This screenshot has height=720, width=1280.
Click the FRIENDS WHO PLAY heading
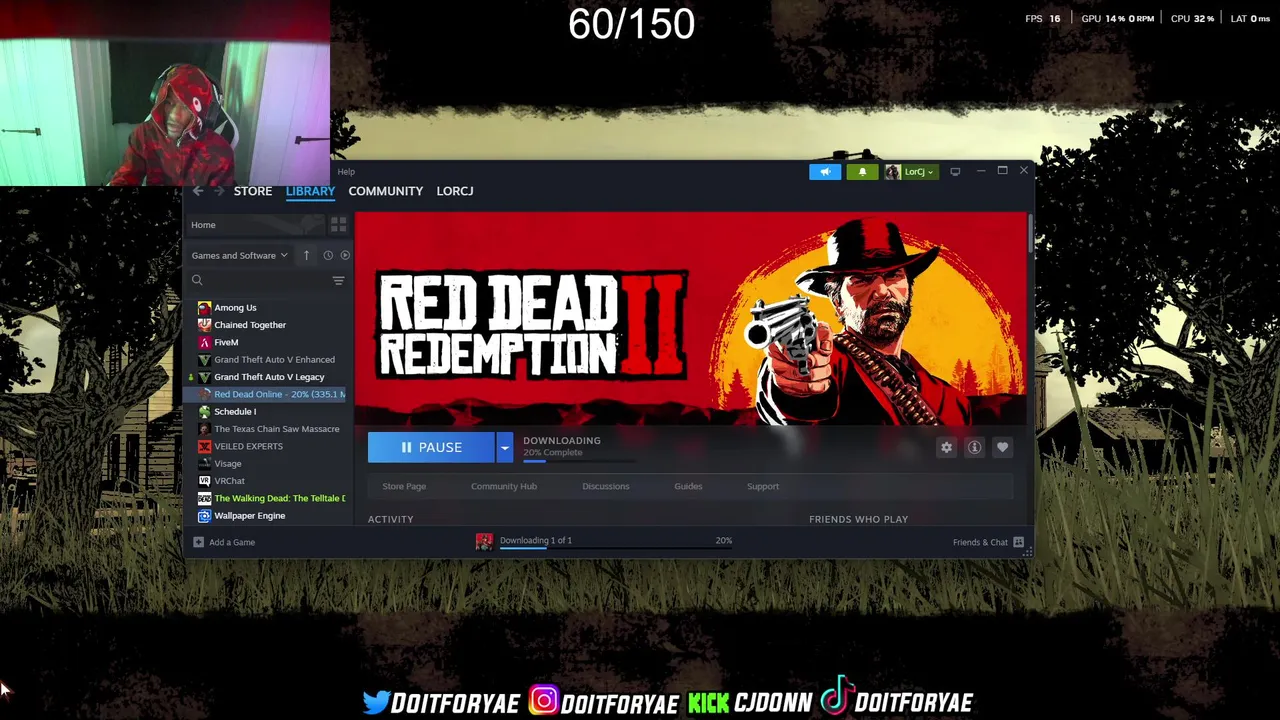coord(858,519)
